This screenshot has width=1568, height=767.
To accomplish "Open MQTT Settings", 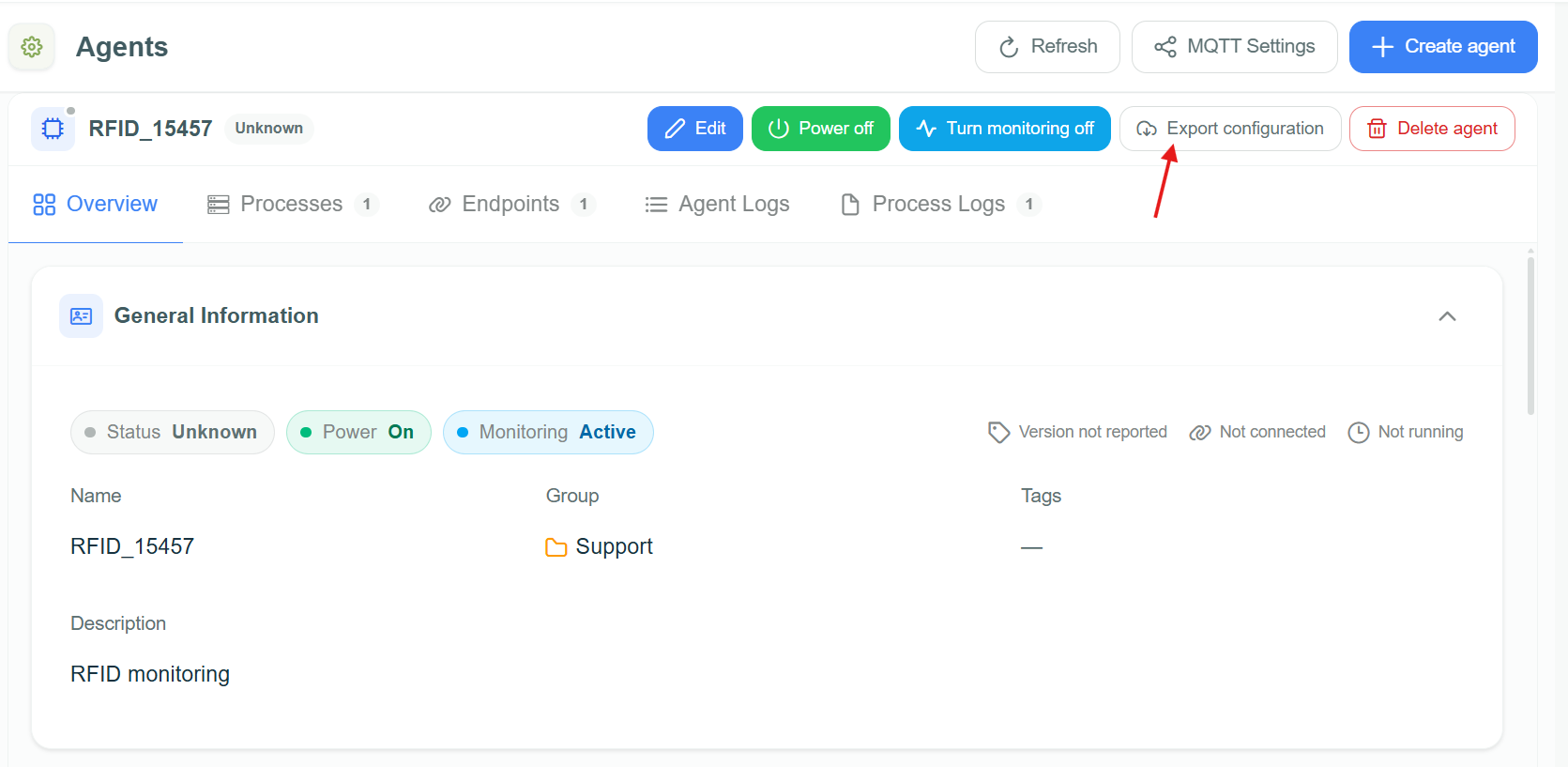I will [1234, 47].
